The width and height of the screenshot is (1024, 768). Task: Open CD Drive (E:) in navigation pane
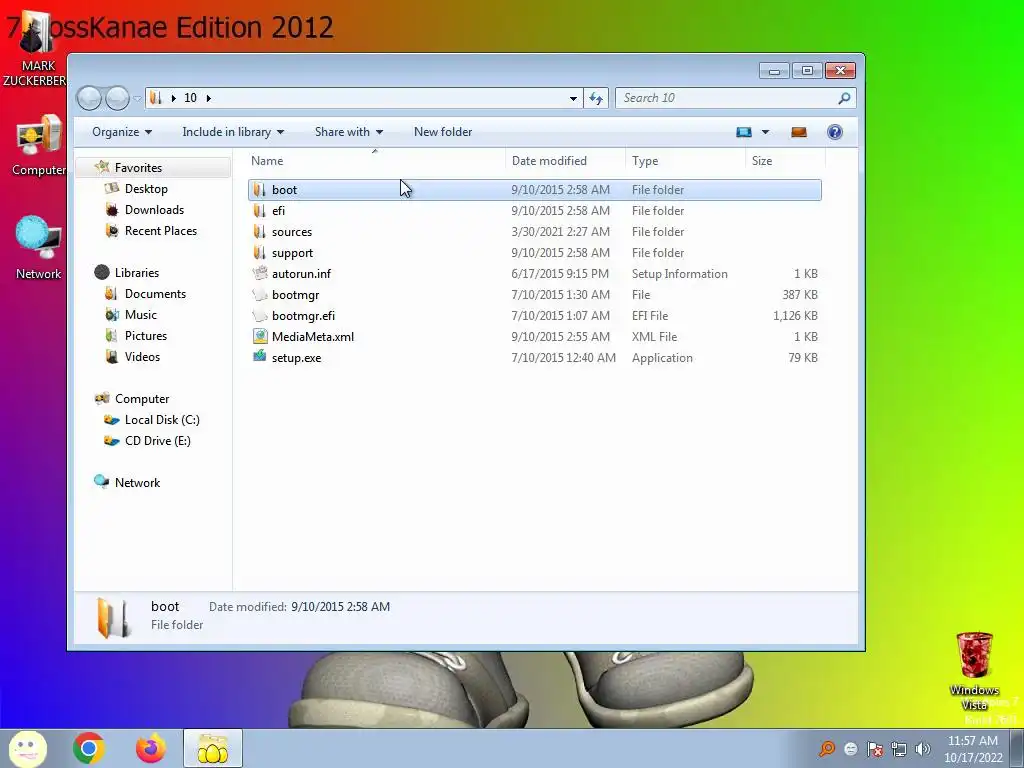[157, 441]
